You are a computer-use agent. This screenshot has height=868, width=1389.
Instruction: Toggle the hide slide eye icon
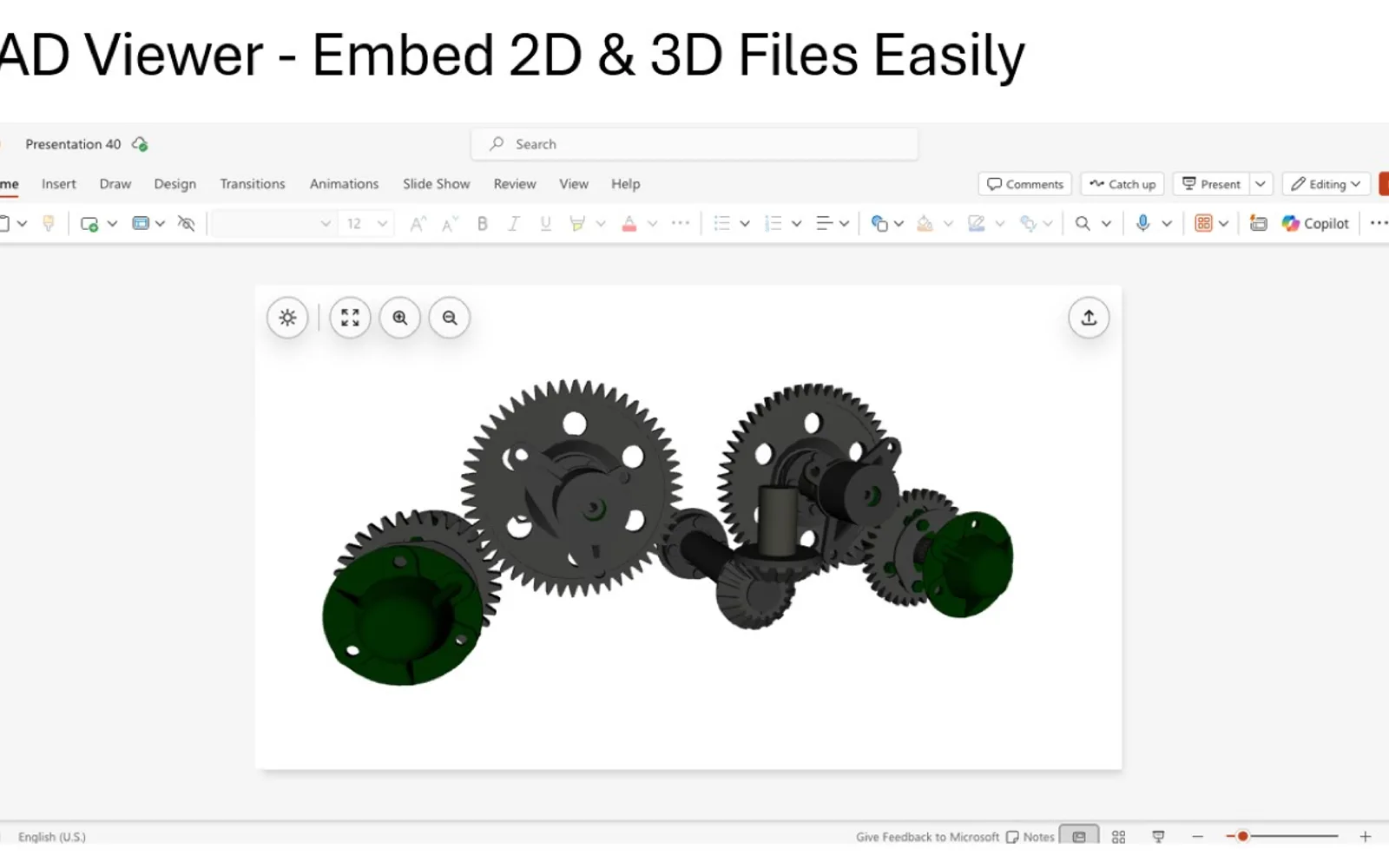(x=186, y=224)
